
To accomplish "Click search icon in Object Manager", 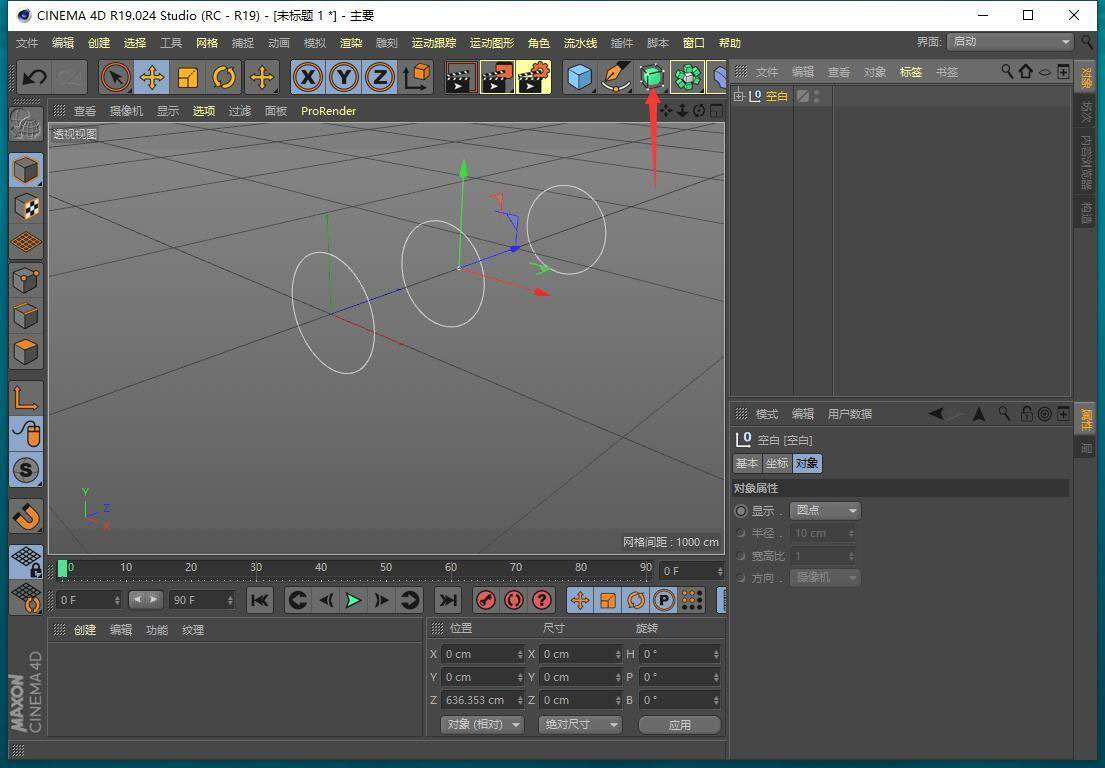I will (x=1007, y=71).
